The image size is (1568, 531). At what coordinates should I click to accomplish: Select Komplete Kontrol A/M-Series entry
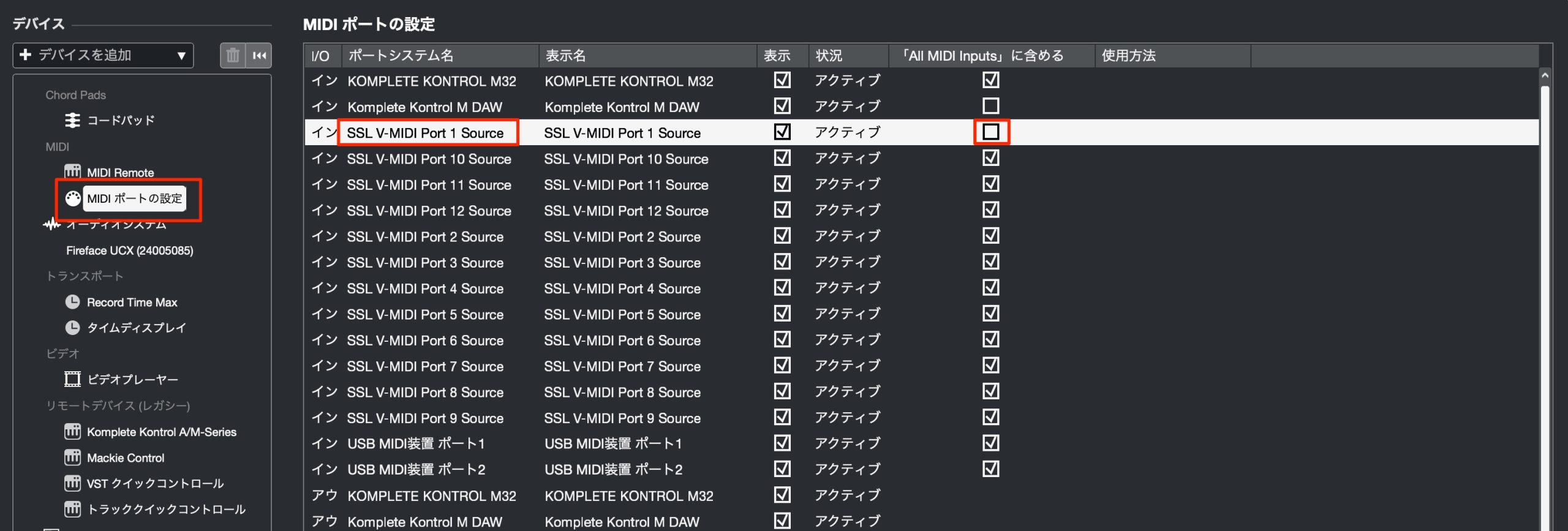[162, 432]
